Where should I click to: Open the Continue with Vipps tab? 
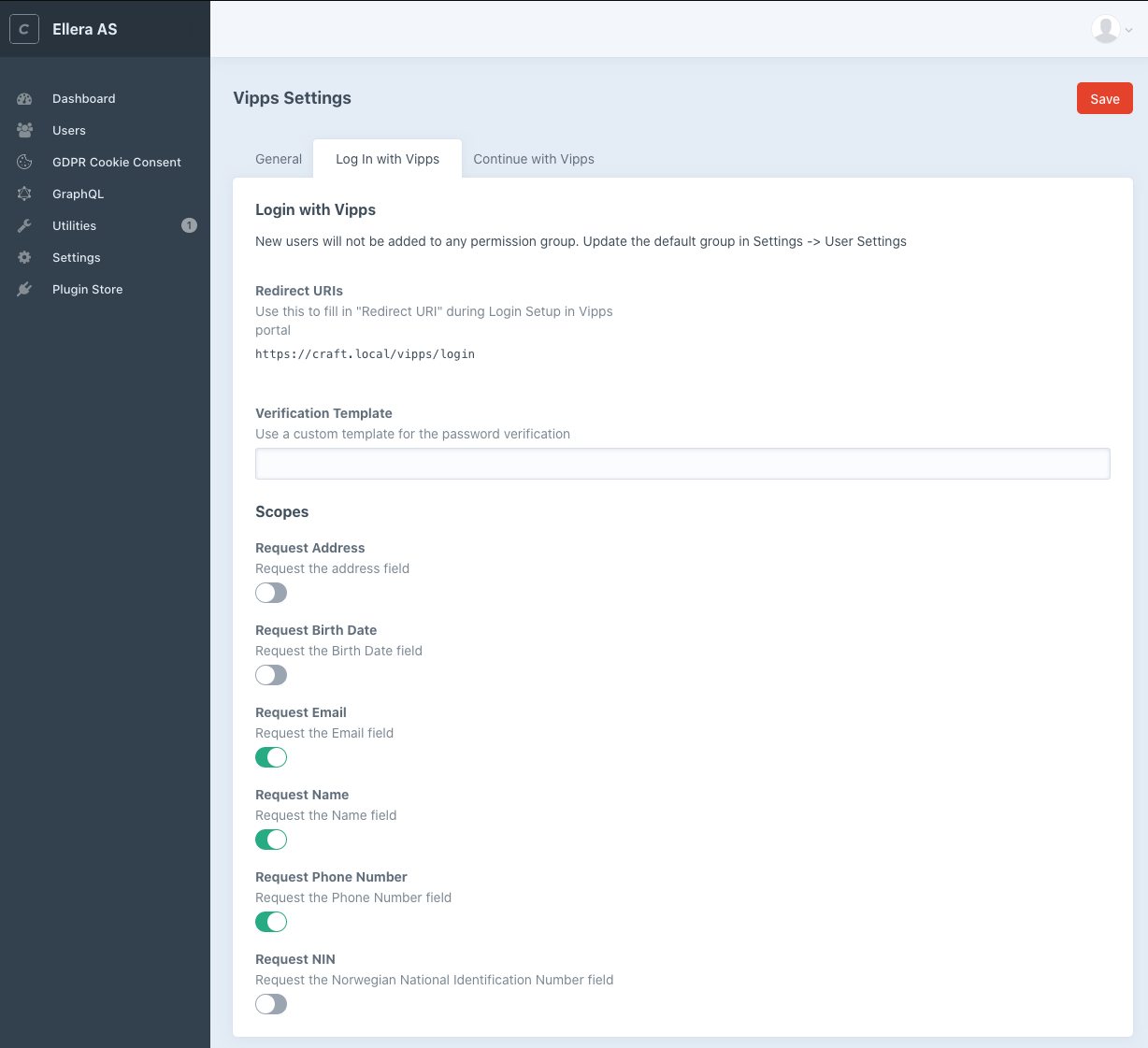pyautogui.click(x=534, y=159)
